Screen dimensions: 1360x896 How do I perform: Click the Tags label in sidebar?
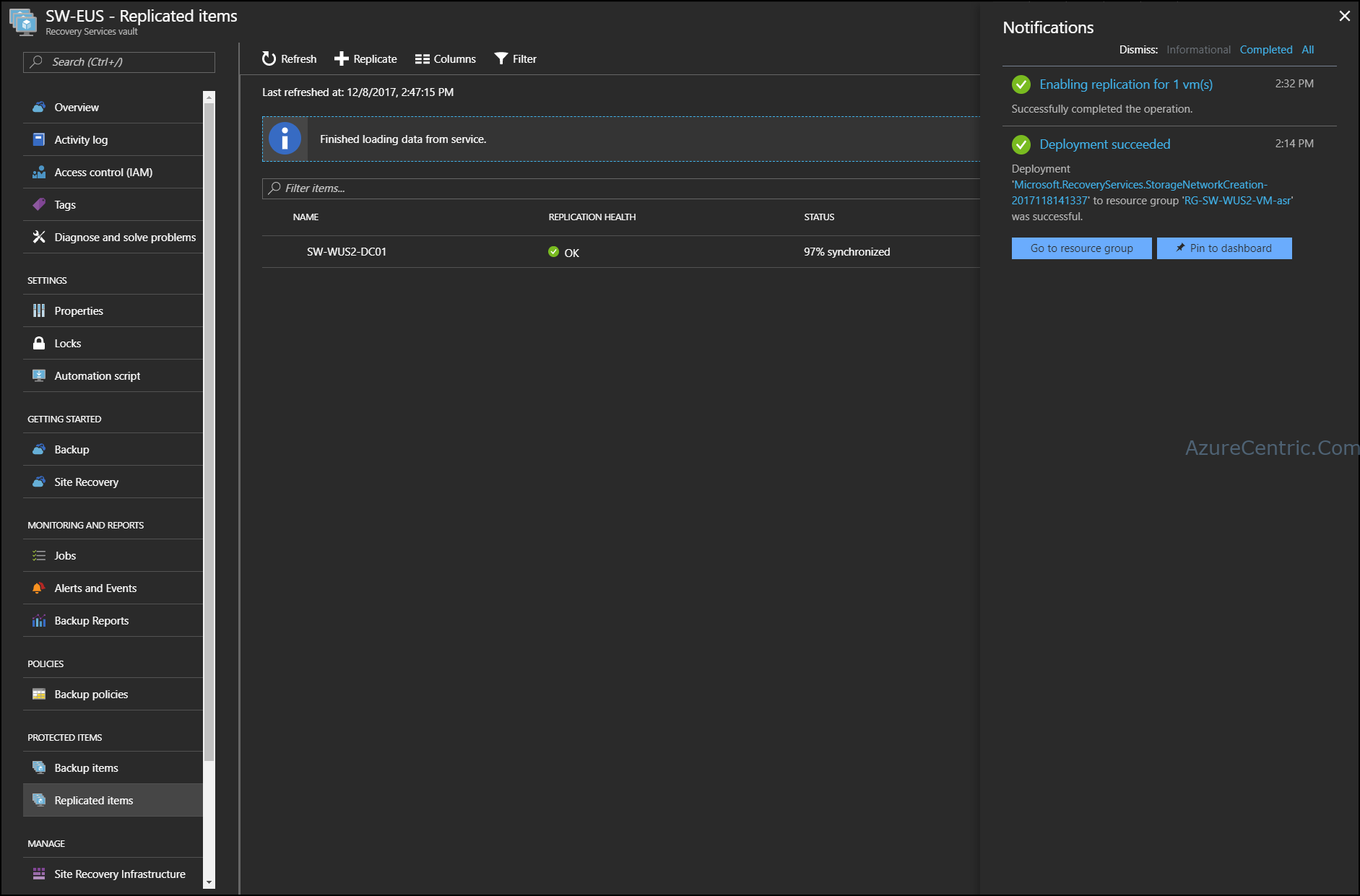point(65,205)
